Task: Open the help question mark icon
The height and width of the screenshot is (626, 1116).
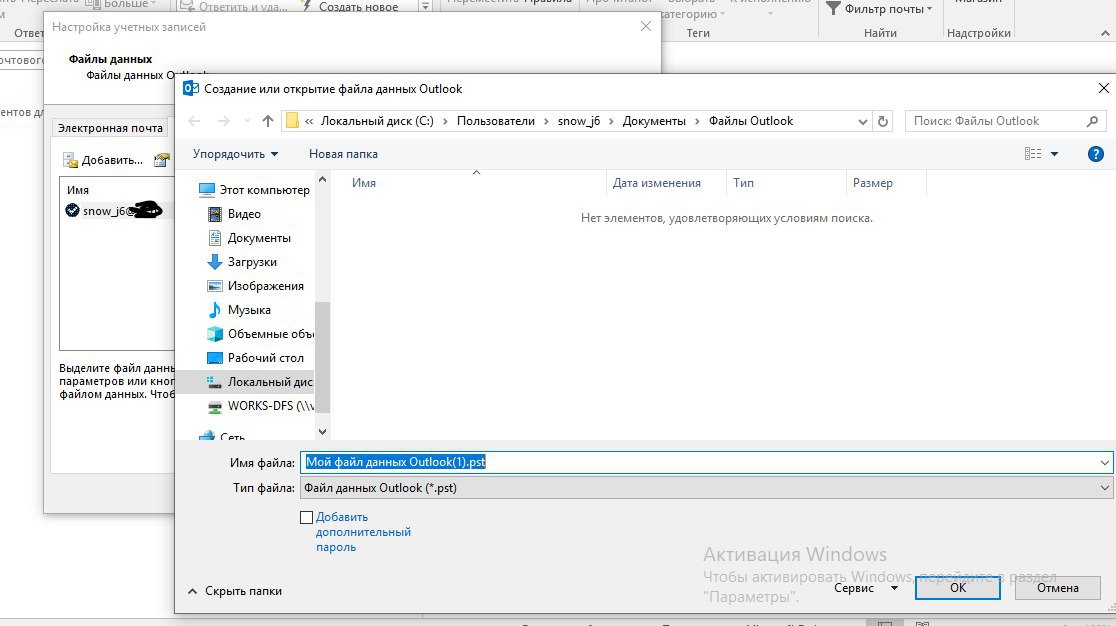Action: [x=1095, y=154]
